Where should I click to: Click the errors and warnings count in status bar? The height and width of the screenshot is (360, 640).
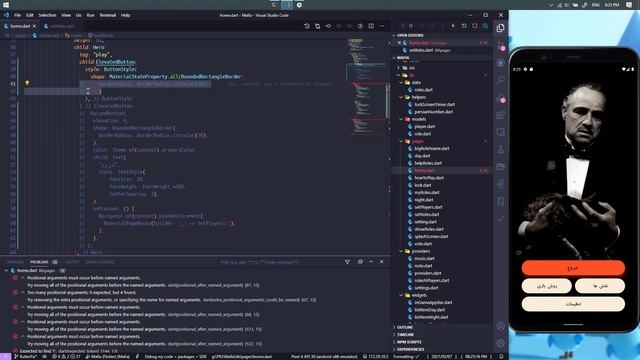(x=66, y=356)
